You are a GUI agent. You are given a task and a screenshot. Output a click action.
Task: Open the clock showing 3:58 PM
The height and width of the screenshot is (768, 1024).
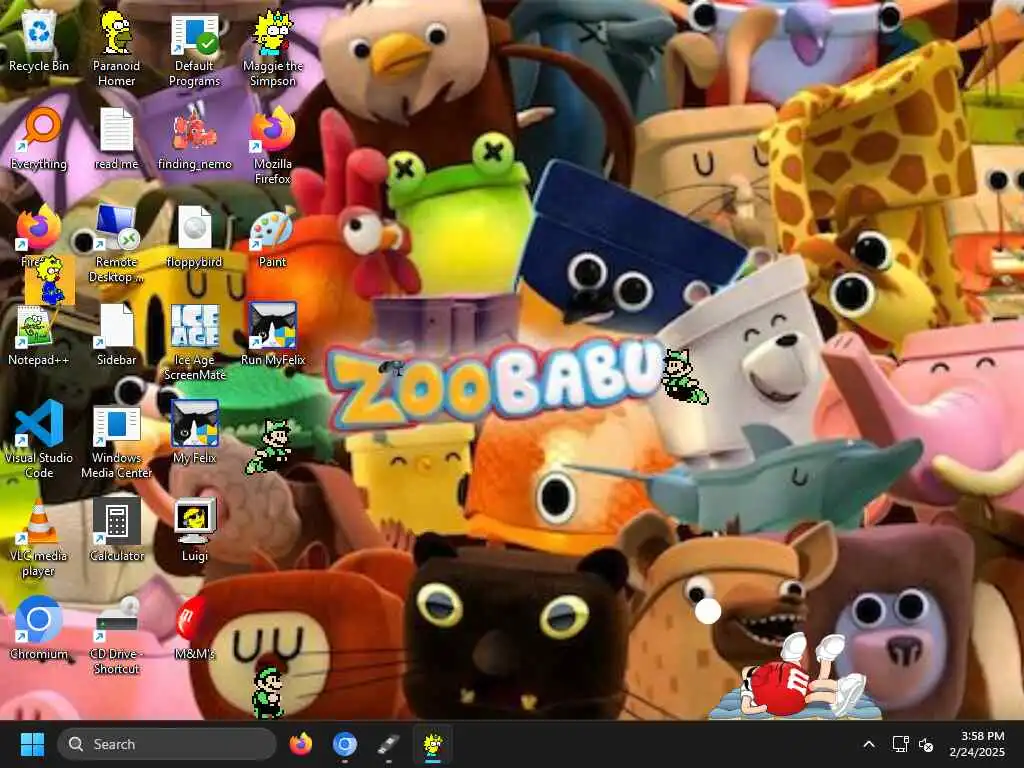click(977, 744)
